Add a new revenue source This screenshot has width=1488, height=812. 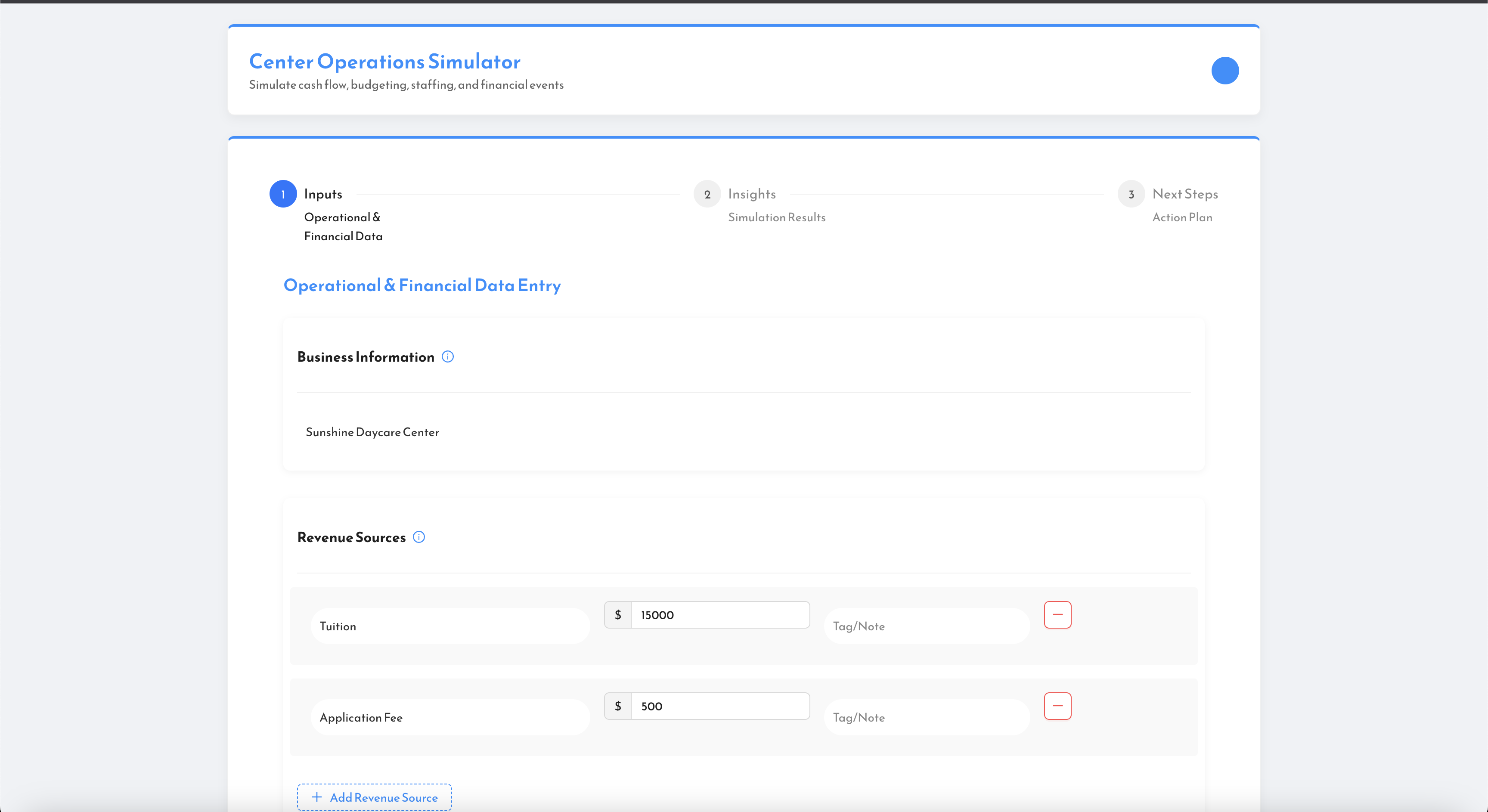click(x=374, y=797)
